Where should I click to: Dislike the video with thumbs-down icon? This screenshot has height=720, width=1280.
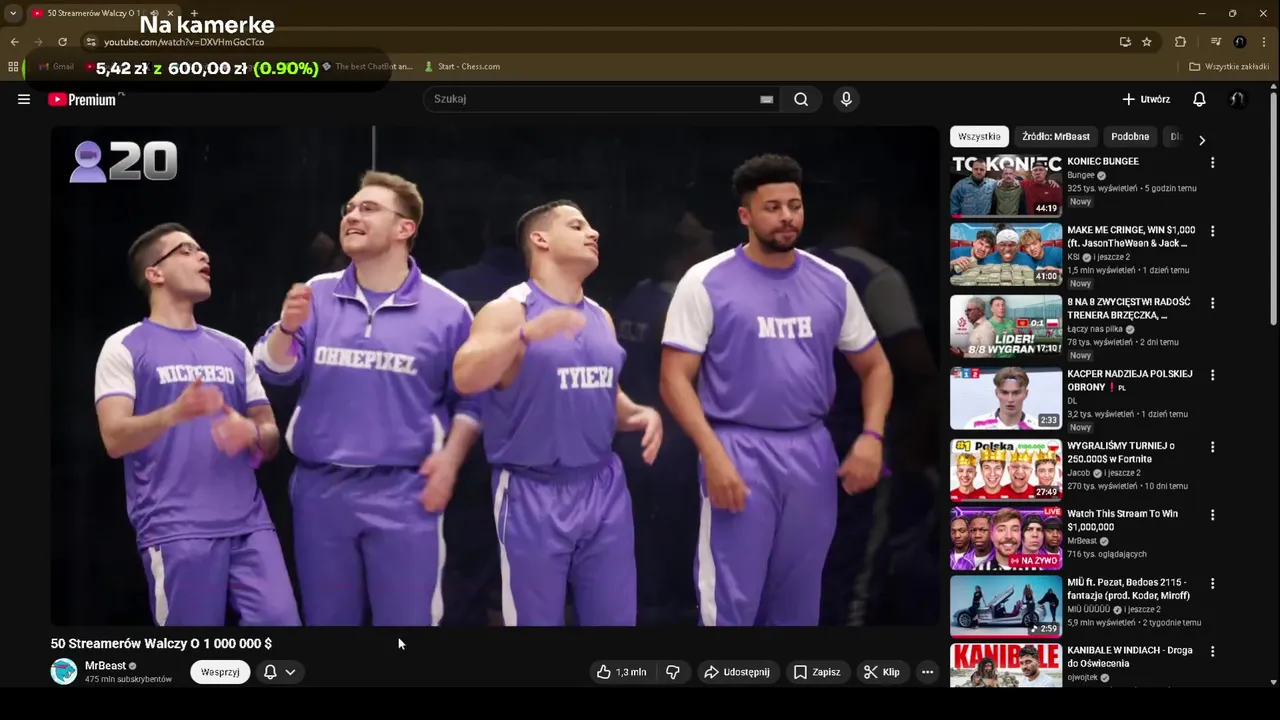tap(673, 672)
